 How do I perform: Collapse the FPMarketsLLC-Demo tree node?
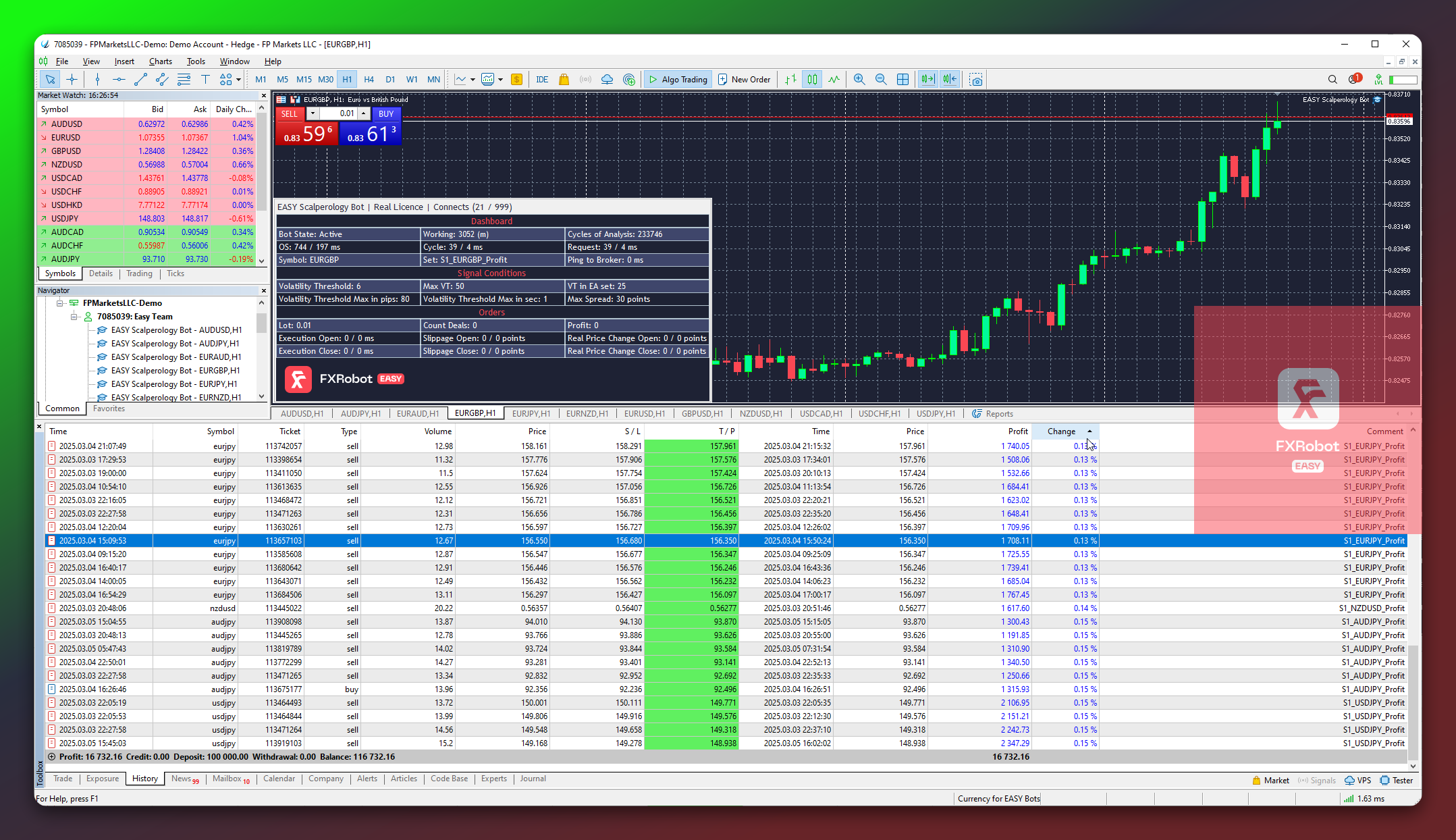pos(59,303)
